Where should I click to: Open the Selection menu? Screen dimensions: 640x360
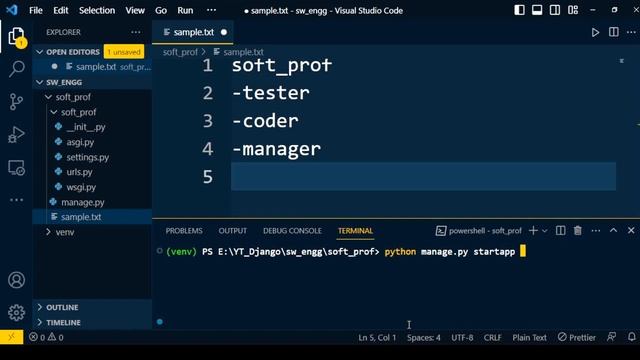(x=97, y=11)
